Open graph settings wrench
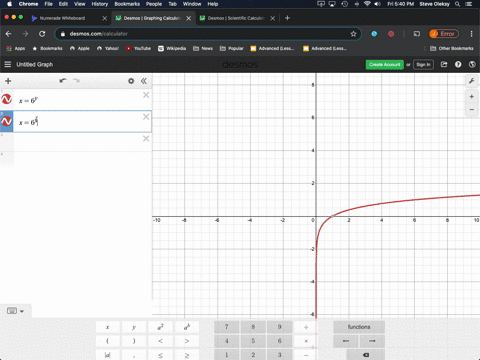This screenshot has width=480, height=360. (x=472, y=81)
